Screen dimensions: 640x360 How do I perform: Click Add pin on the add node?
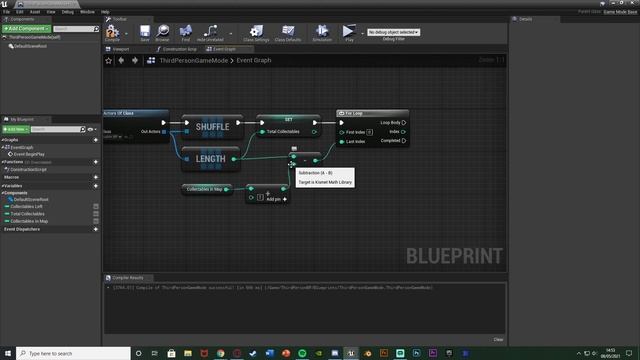(x=276, y=199)
